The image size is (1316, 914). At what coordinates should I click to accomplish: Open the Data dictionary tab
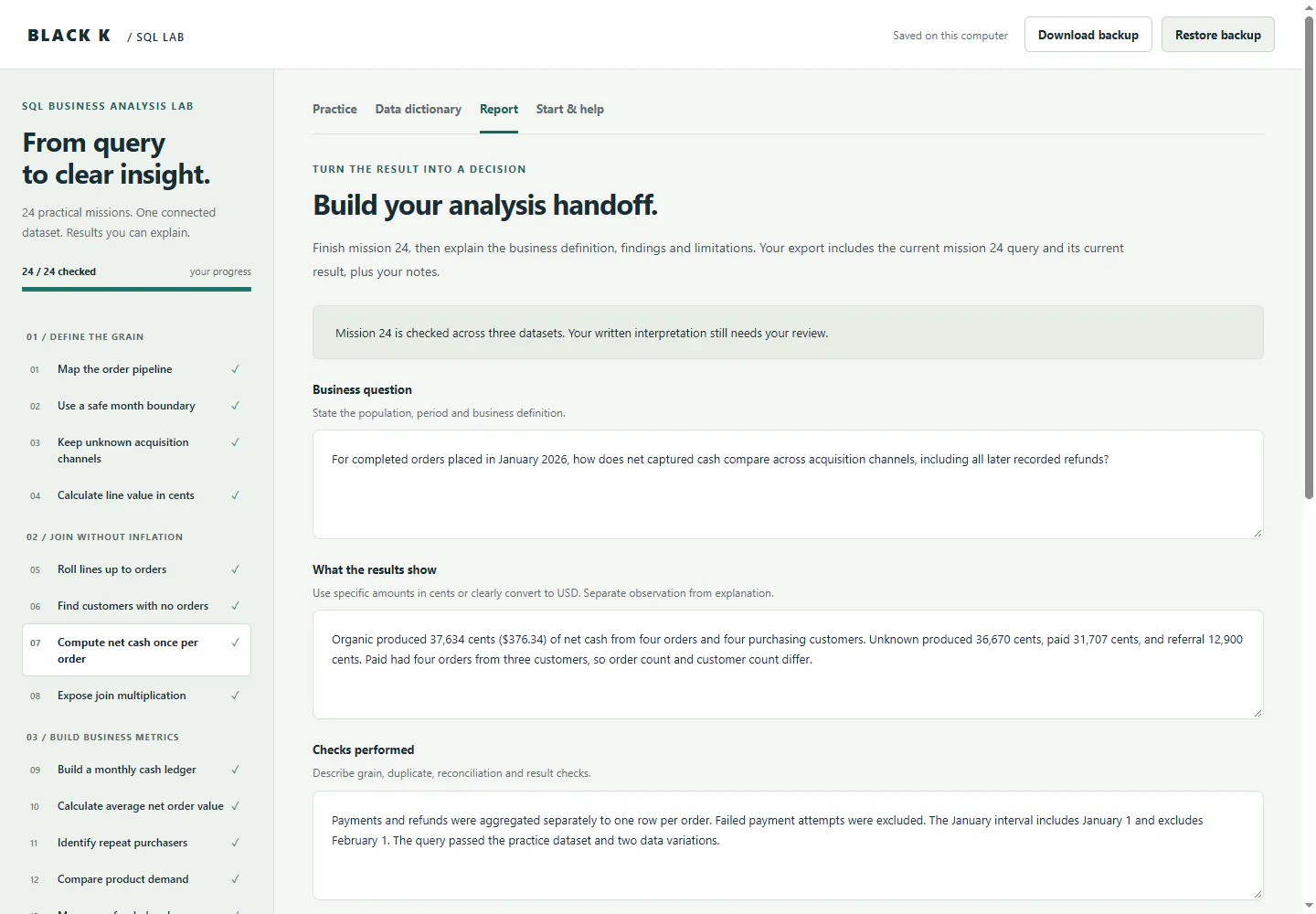[x=419, y=109]
